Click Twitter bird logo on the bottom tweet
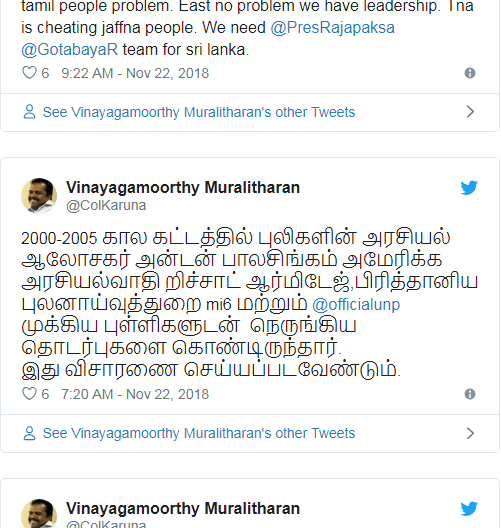 pyautogui.click(x=469, y=508)
